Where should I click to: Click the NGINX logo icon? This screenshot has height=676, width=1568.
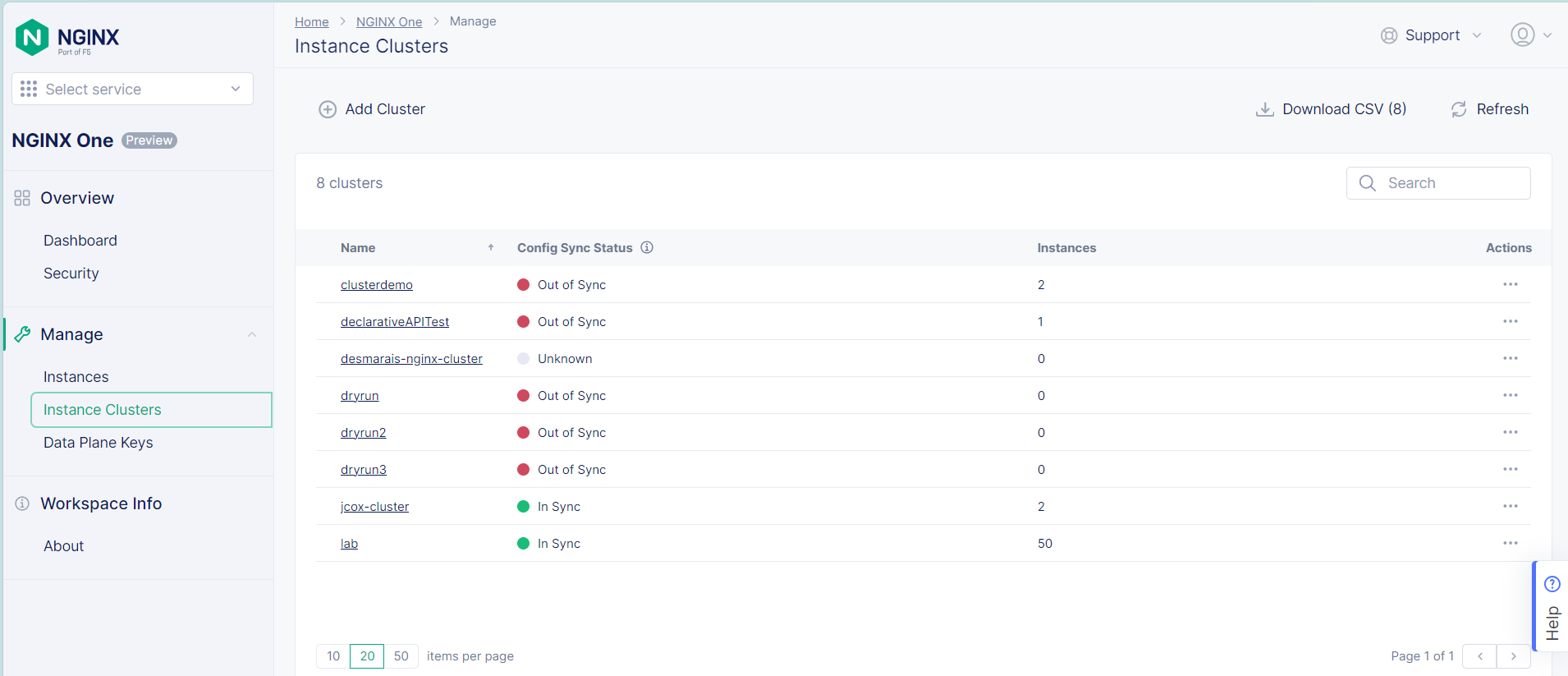pyautogui.click(x=33, y=37)
